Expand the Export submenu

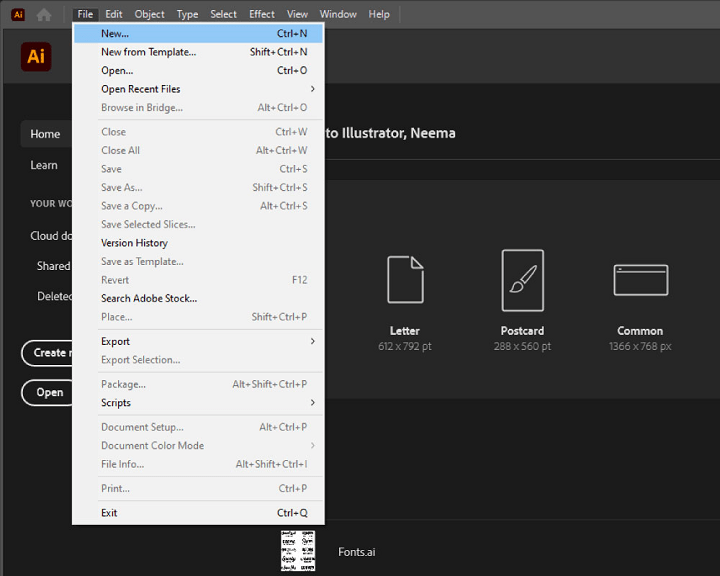coord(198,341)
